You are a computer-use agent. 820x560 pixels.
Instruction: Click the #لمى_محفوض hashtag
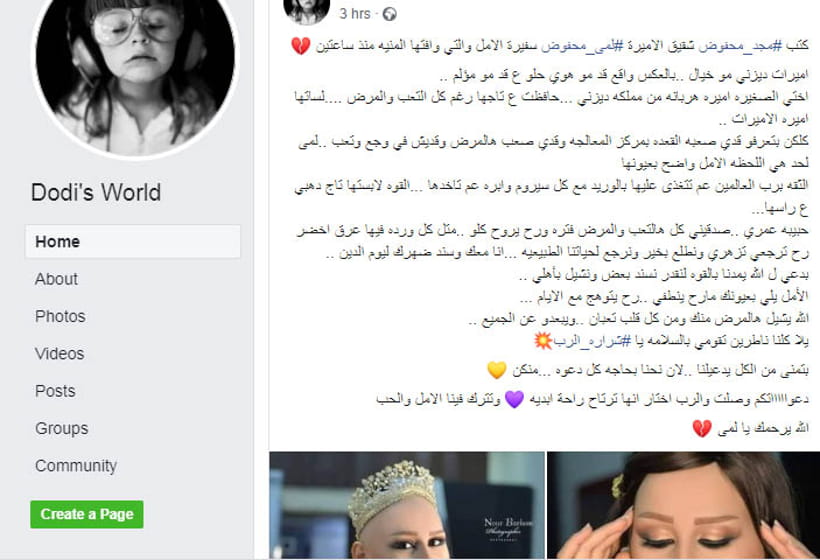point(582,46)
